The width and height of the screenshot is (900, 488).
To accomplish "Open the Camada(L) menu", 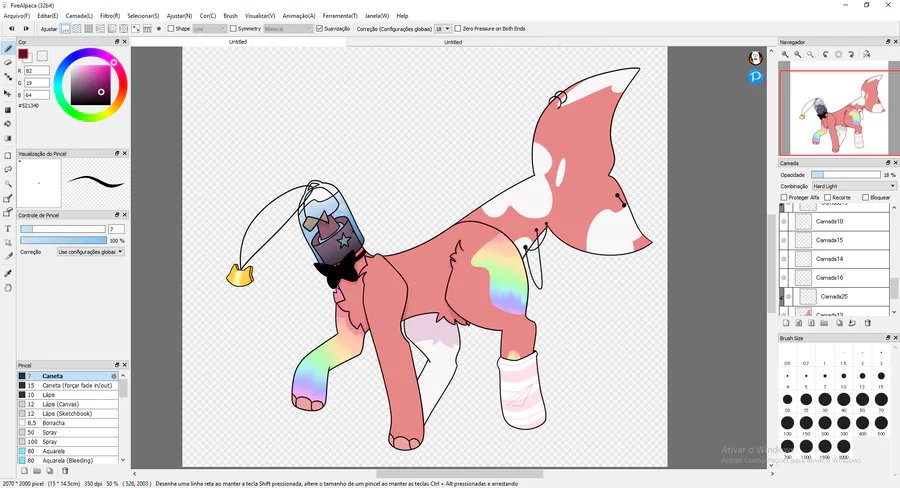I will (79, 16).
